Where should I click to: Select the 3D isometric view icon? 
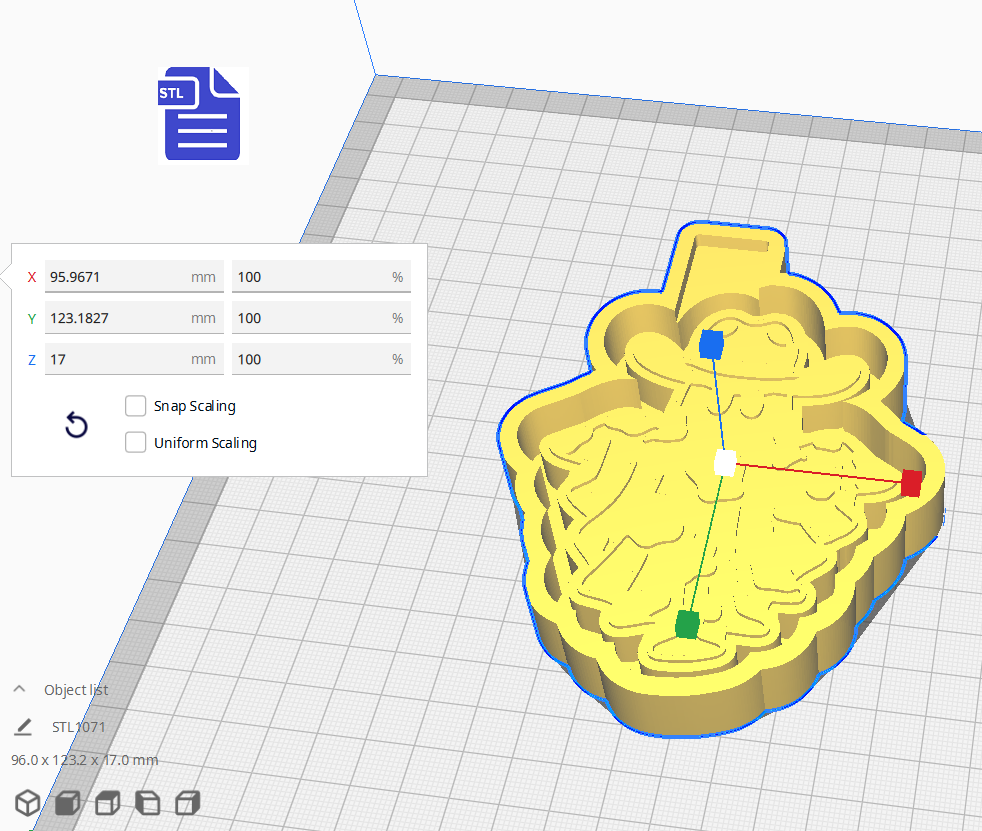[x=27, y=802]
